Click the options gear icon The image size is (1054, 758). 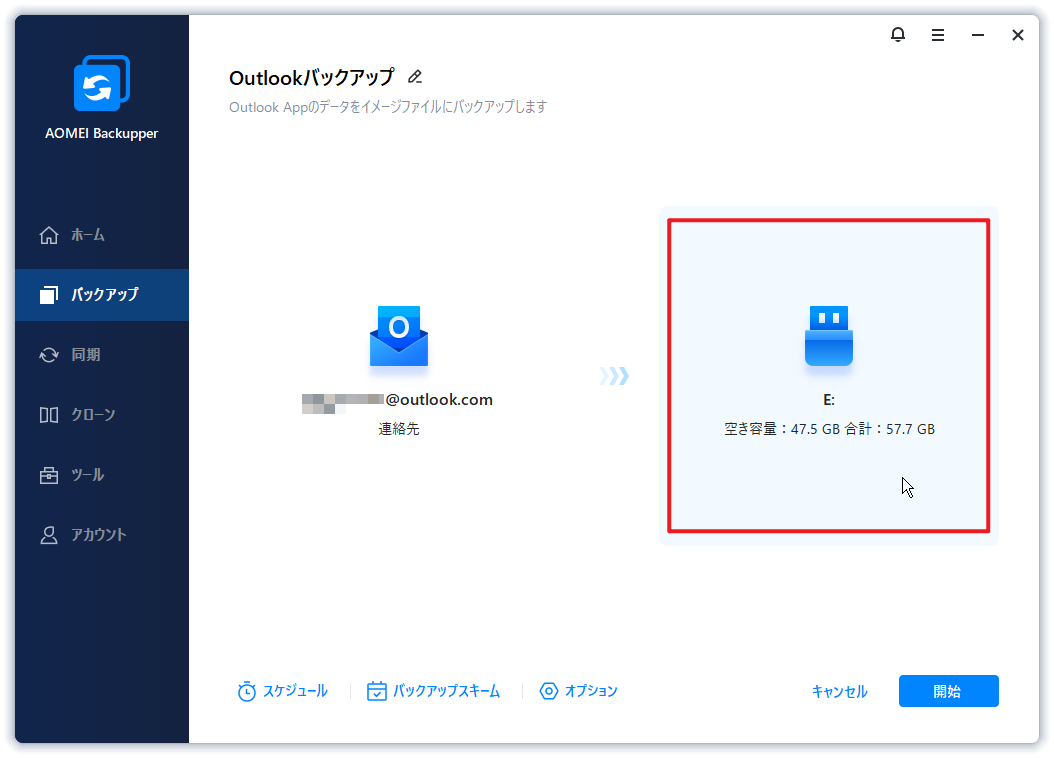[549, 691]
